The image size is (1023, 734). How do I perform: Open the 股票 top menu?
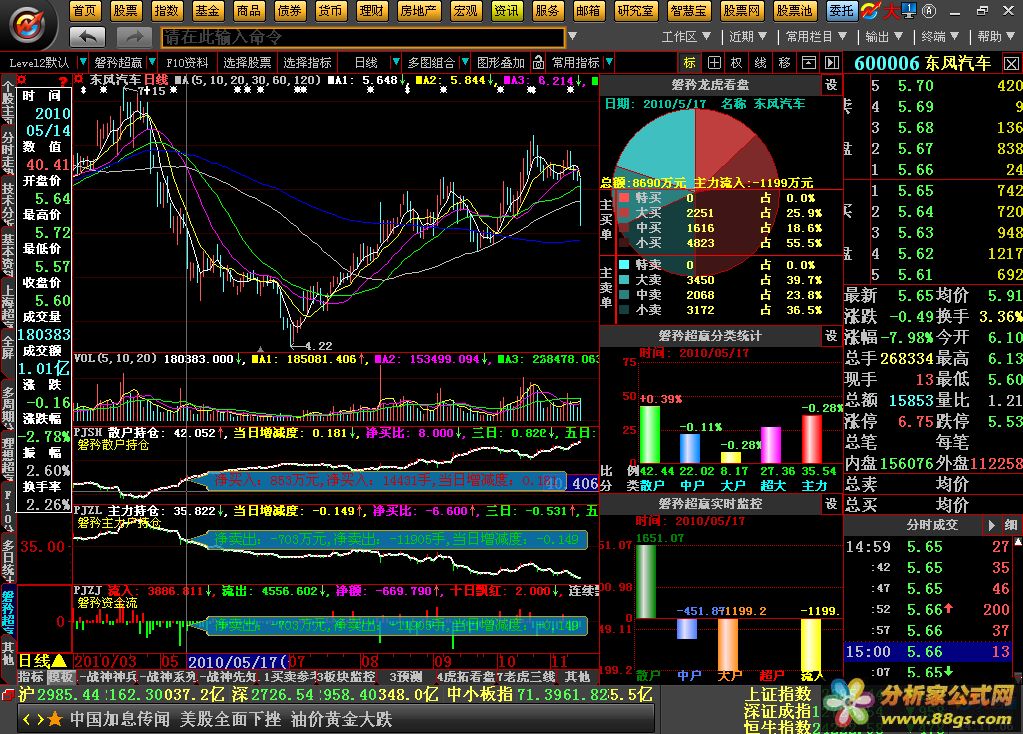125,10
